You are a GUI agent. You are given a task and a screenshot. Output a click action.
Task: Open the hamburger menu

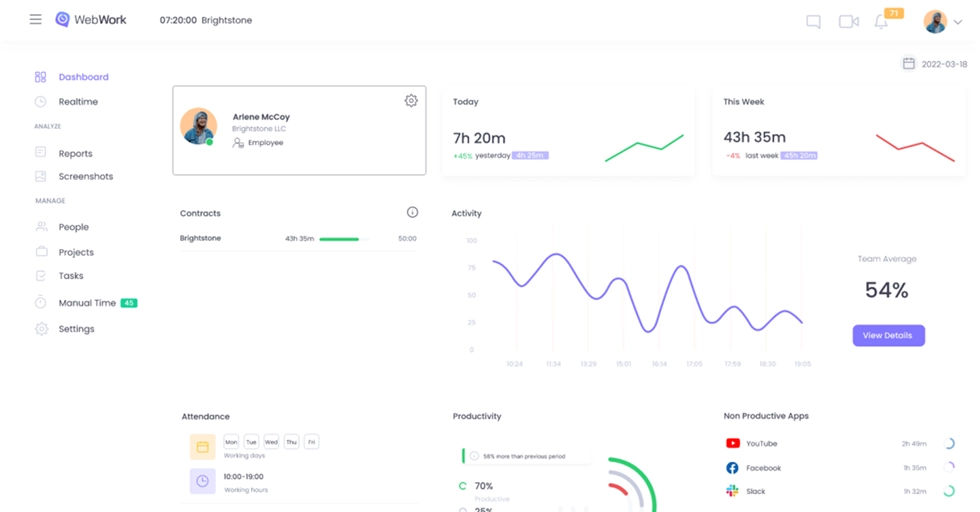(36, 19)
